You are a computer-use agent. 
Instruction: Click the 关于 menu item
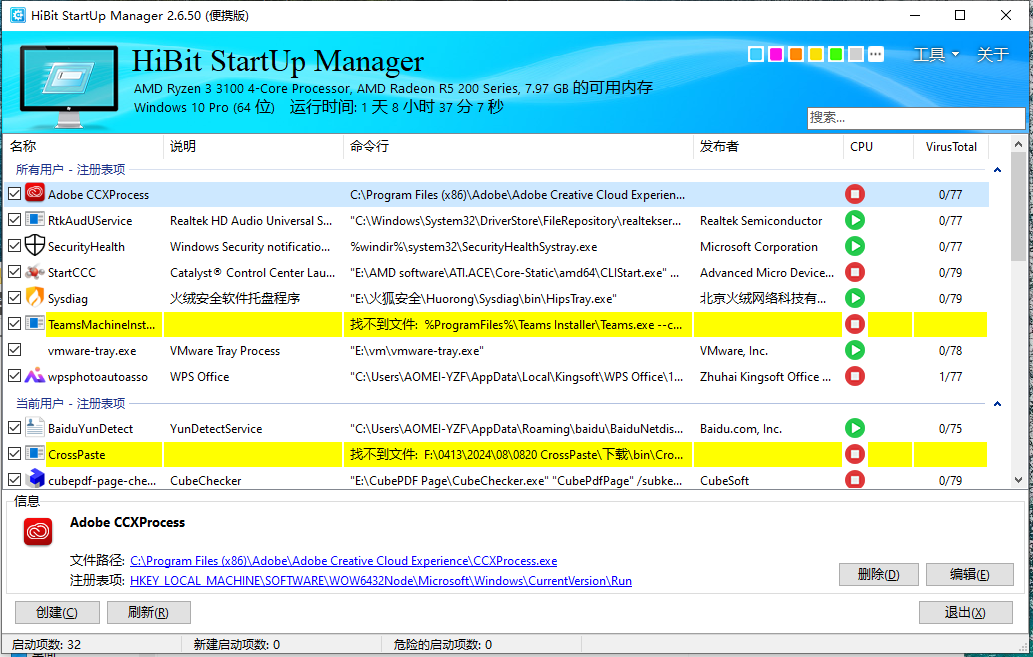pyautogui.click(x=992, y=54)
